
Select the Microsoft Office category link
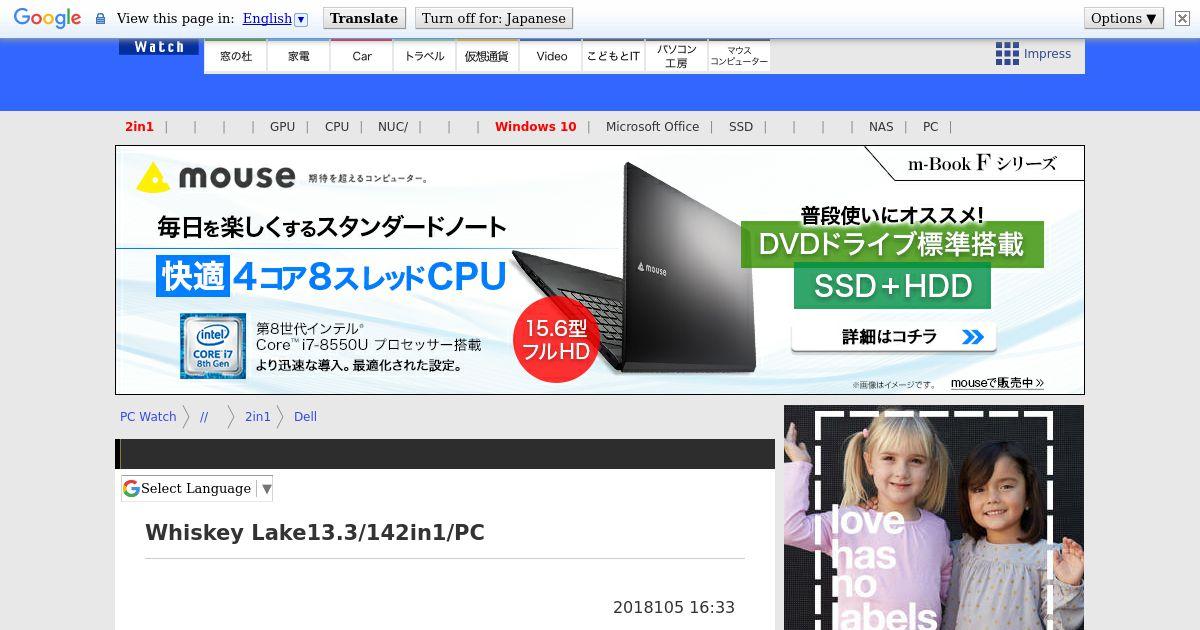pos(652,127)
